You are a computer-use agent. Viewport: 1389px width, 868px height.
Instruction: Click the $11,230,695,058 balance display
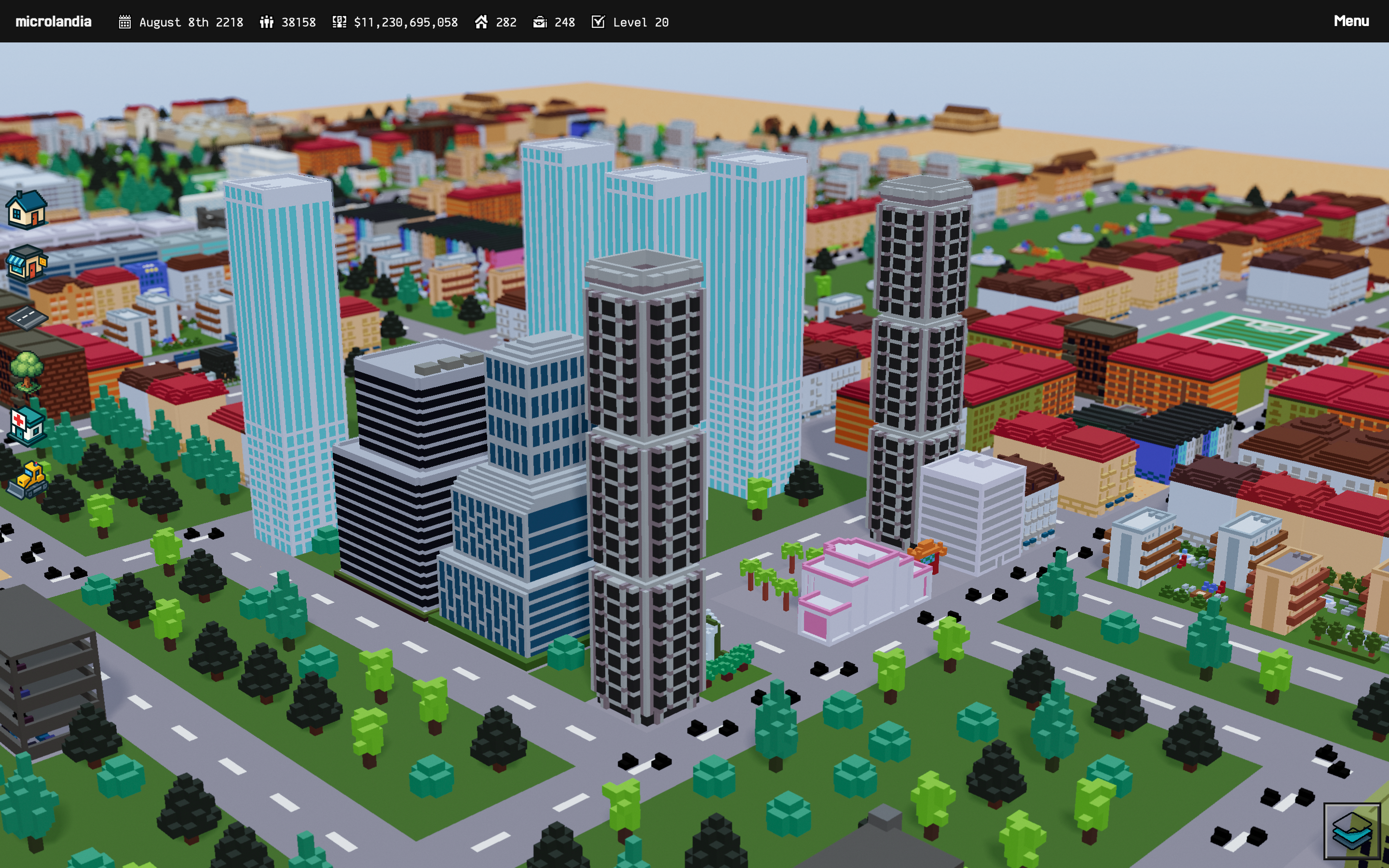406,22
